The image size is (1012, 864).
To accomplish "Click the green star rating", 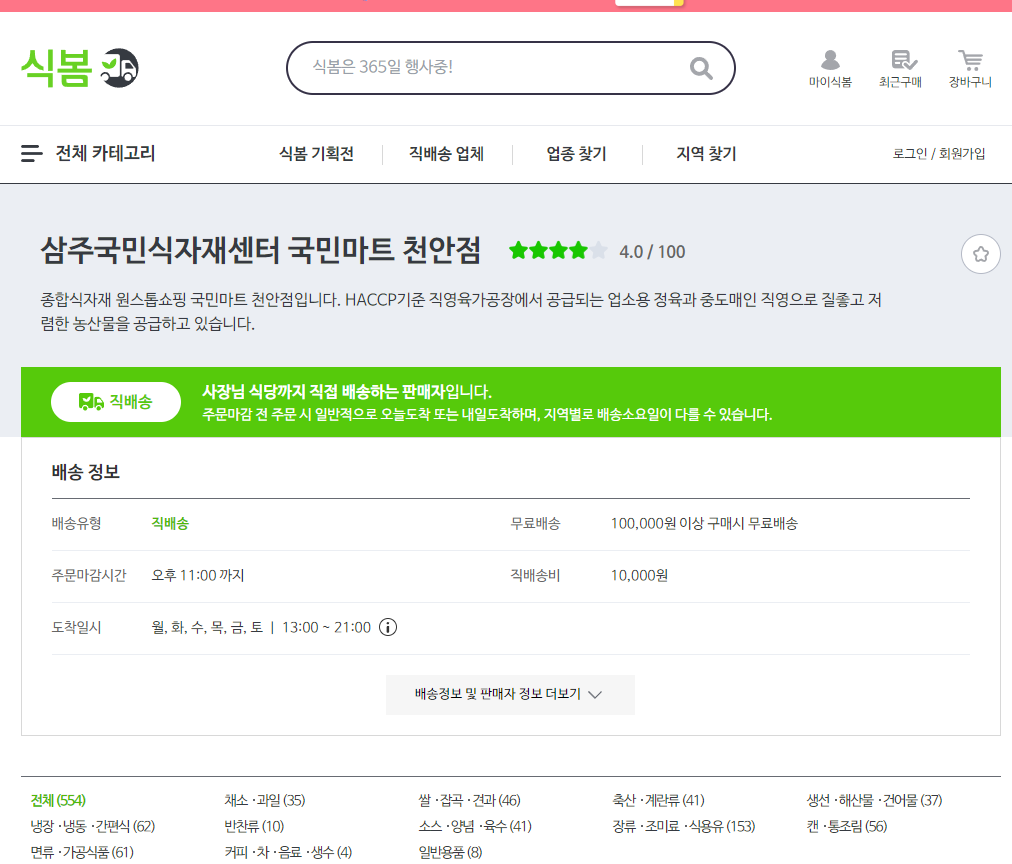I will click(x=558, y=250).
